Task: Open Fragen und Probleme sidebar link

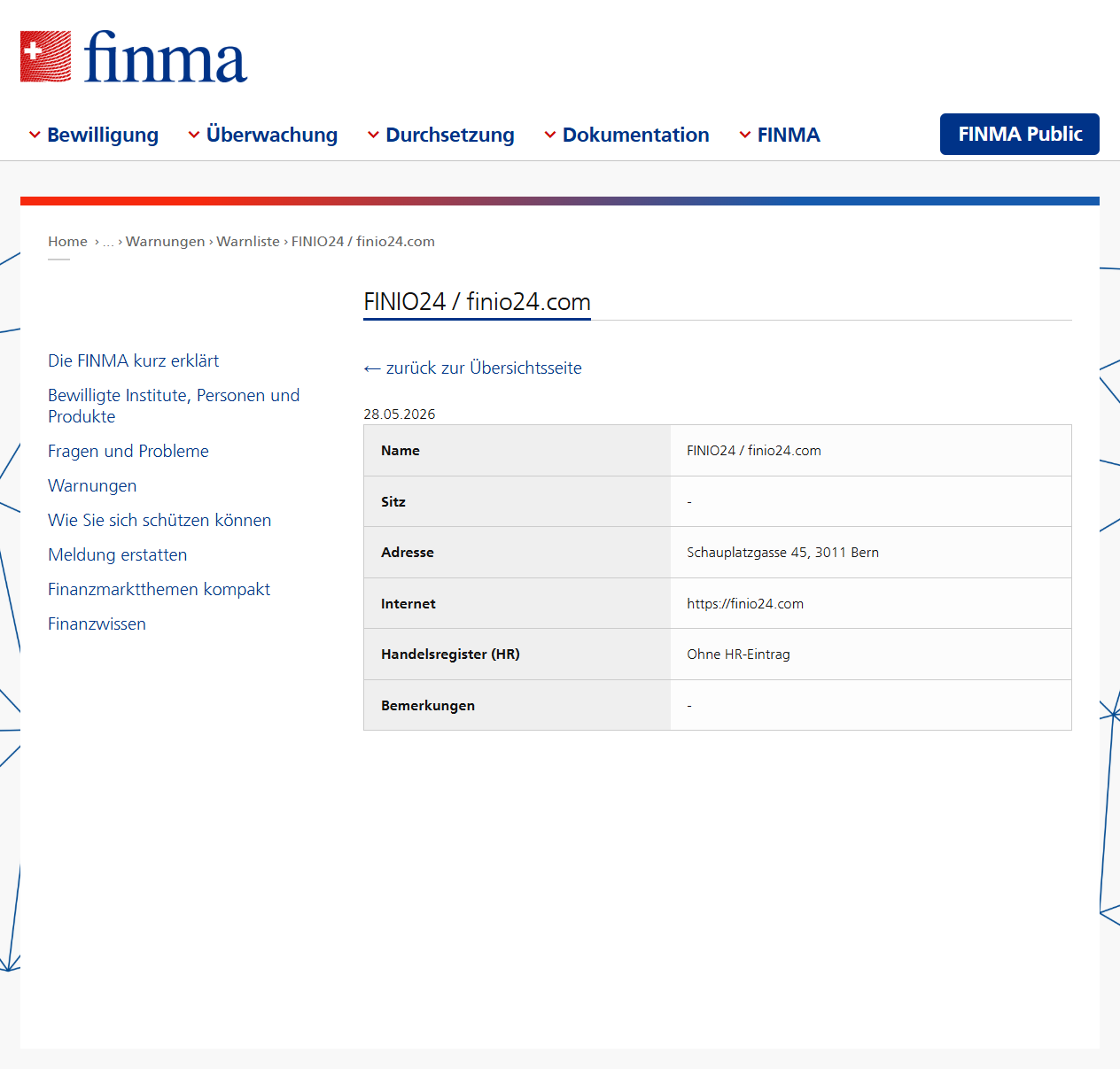Action: [x=128, y=451]
